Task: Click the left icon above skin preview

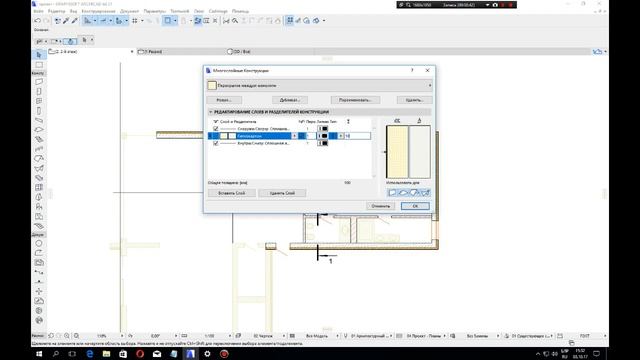Action: pos(397,121)
